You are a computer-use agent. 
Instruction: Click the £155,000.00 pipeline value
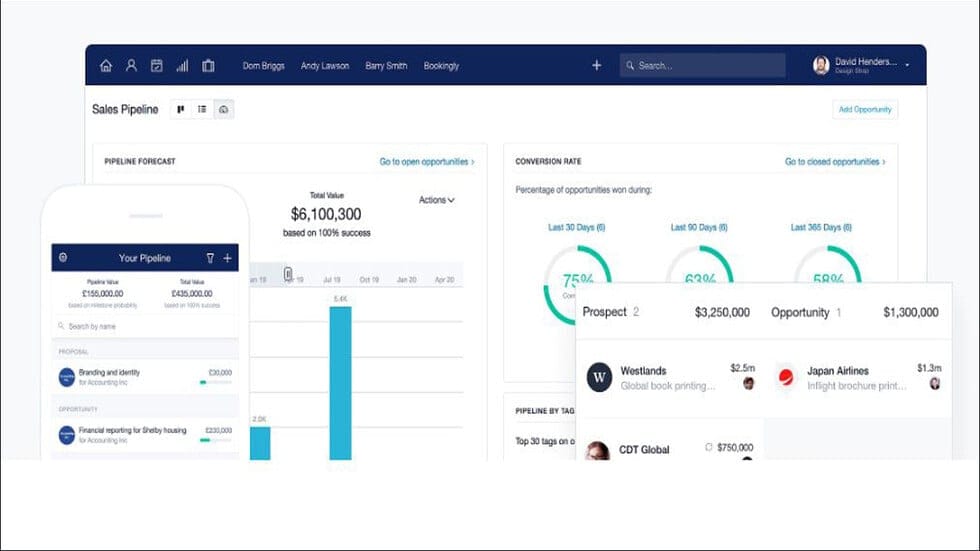click(x=102, y=294)
